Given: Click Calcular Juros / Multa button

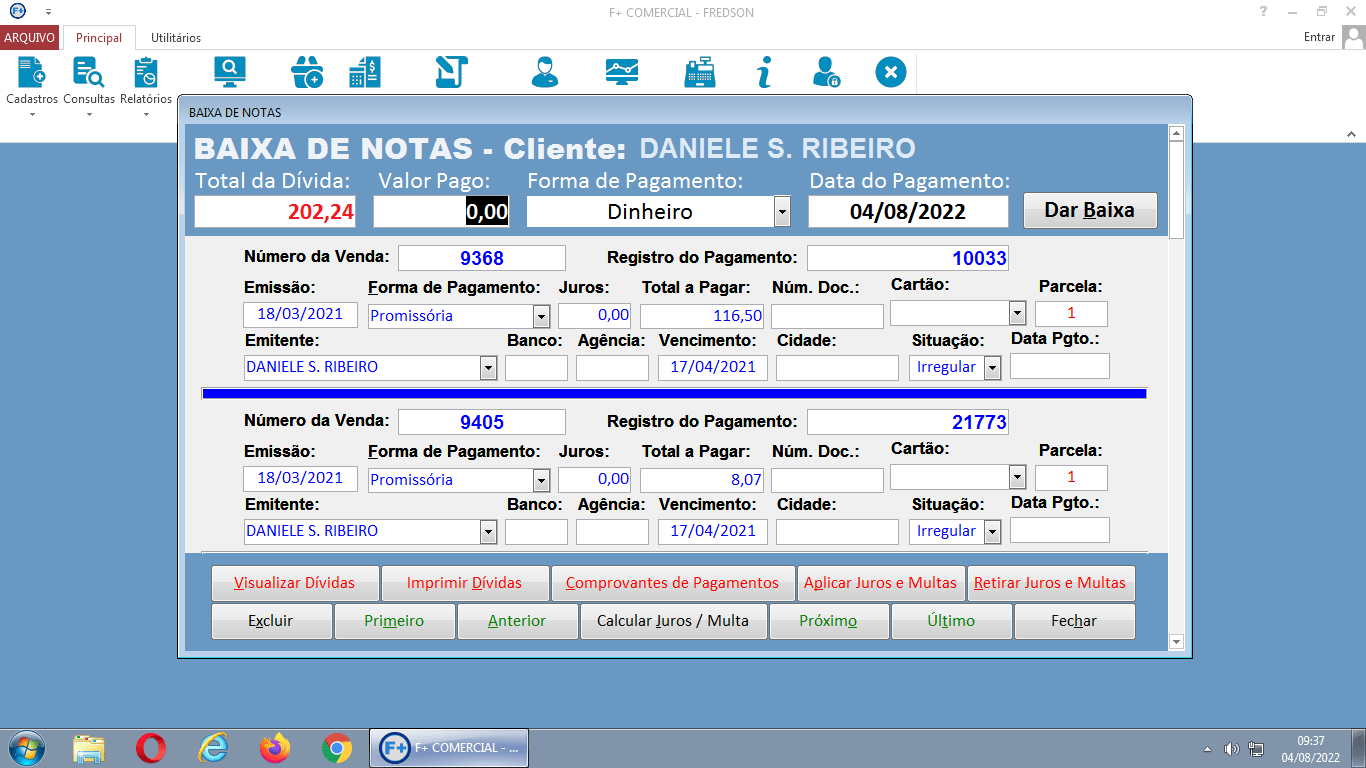Looking at the screenshot, I should tap(673, 621).
